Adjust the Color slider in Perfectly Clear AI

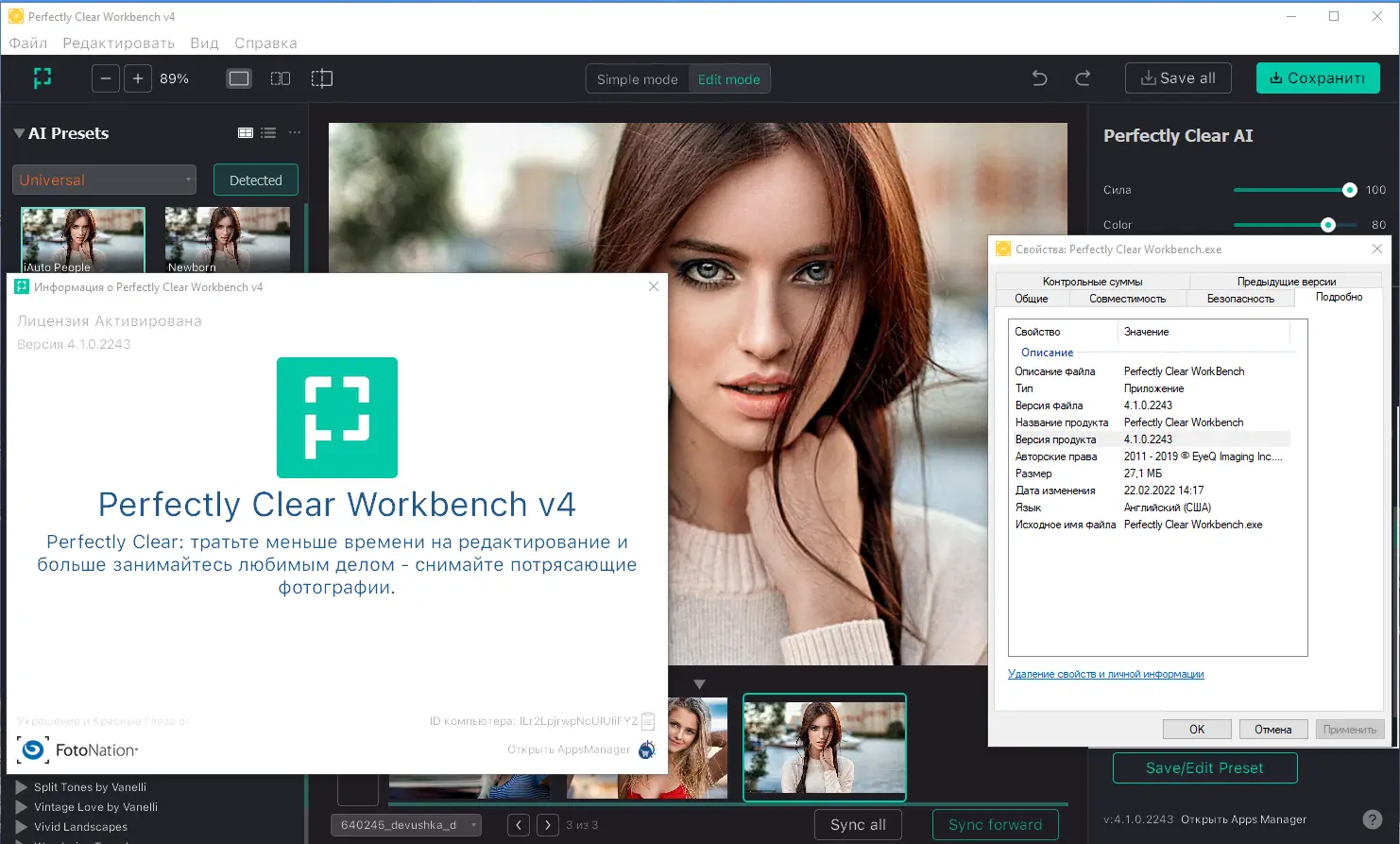1329,225
